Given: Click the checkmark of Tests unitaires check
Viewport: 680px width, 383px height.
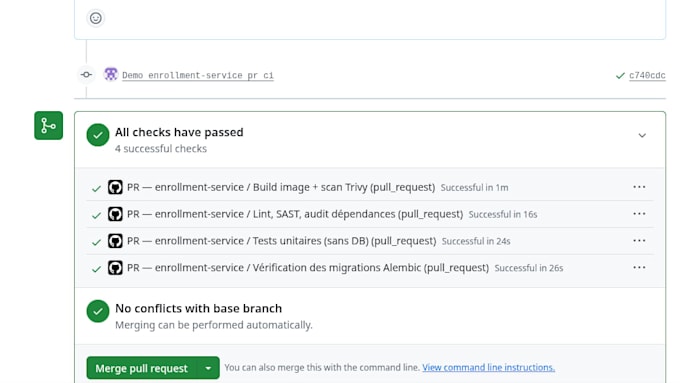Looking at the screenshot, I should 96,242.
